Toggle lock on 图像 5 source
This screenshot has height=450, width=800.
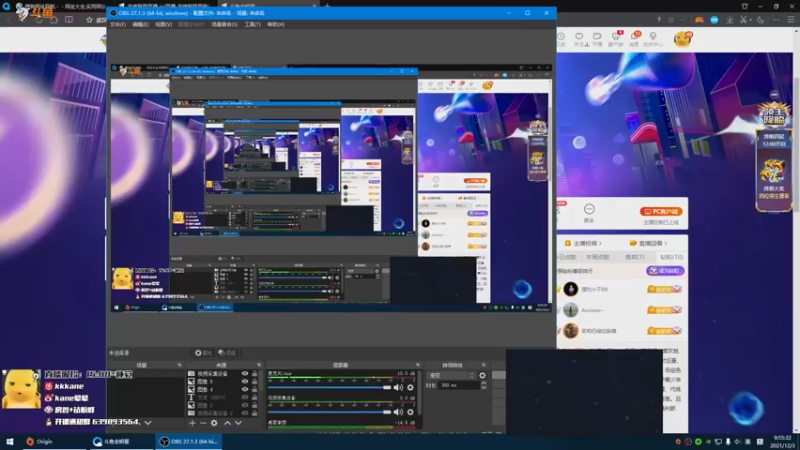coord(254,382)
